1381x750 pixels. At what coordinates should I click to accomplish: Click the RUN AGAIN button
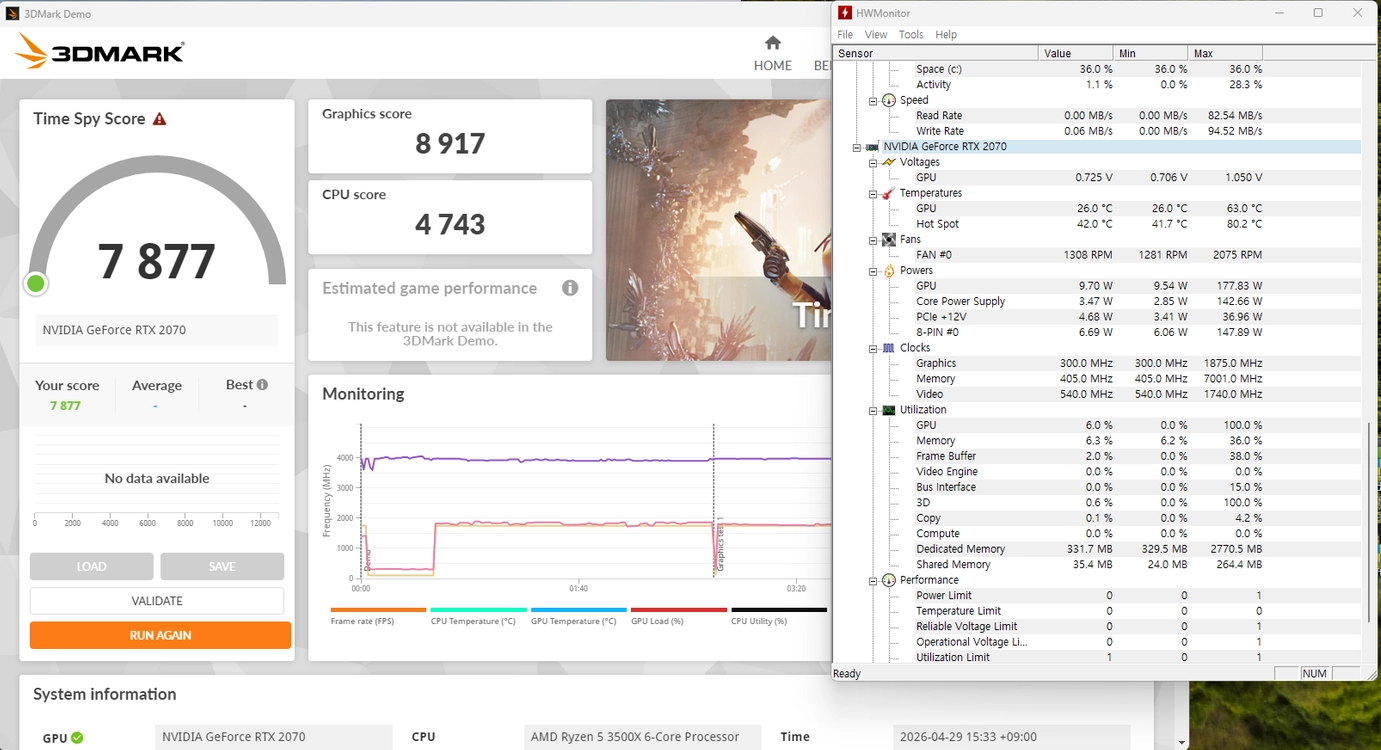click(160, 635)
